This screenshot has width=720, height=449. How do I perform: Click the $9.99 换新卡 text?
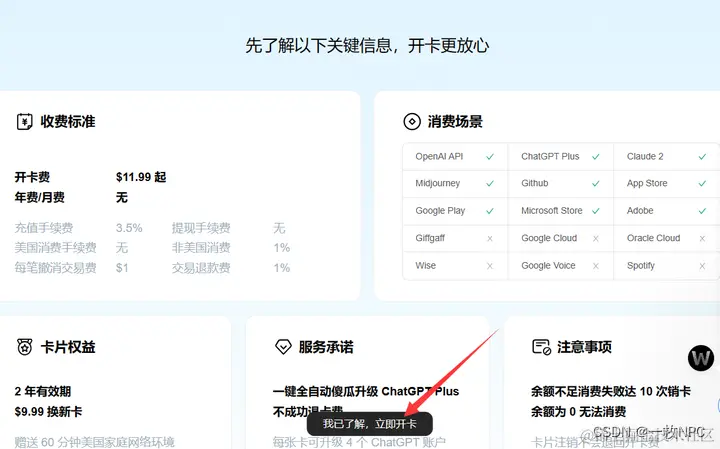point(48,412)
